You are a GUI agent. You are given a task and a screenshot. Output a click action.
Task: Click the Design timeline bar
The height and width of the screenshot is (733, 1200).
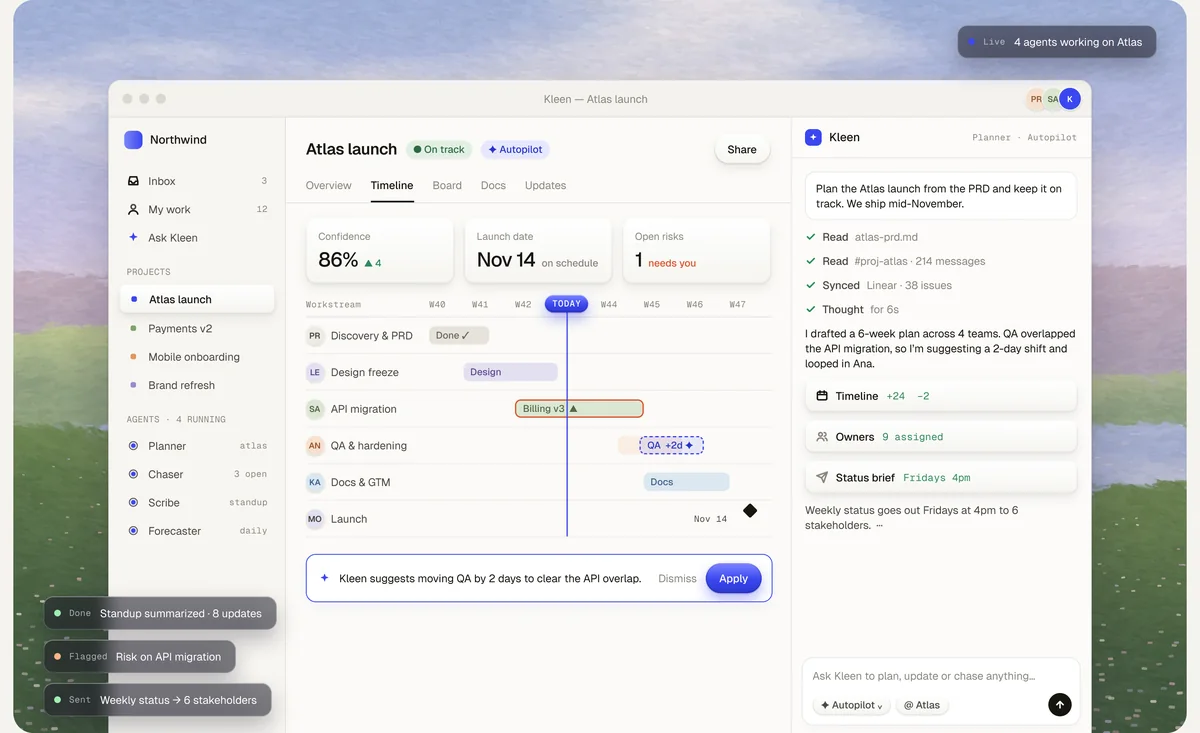(511, 372)
